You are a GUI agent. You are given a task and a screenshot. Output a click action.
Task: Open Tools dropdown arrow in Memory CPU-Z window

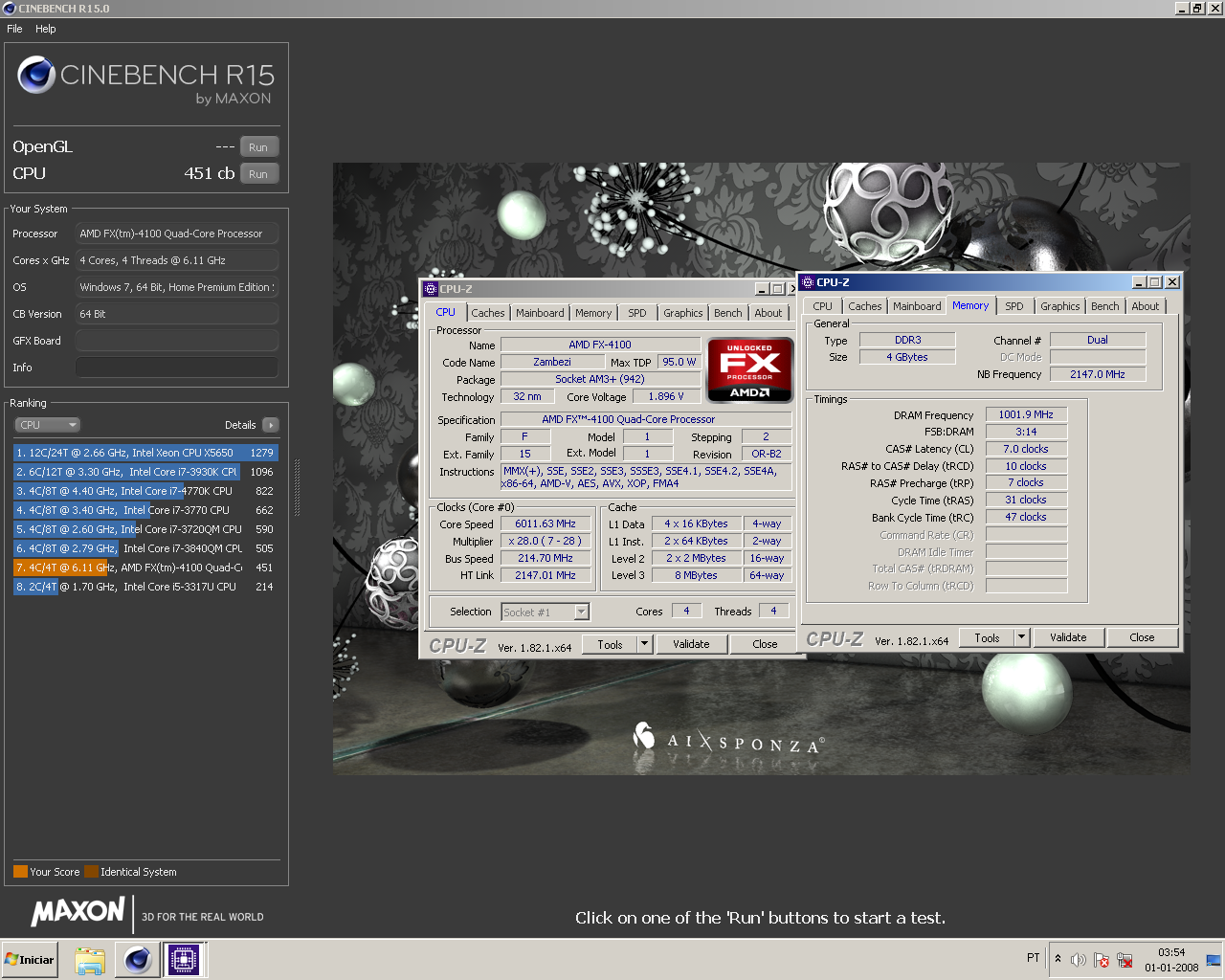(1021, 637)
